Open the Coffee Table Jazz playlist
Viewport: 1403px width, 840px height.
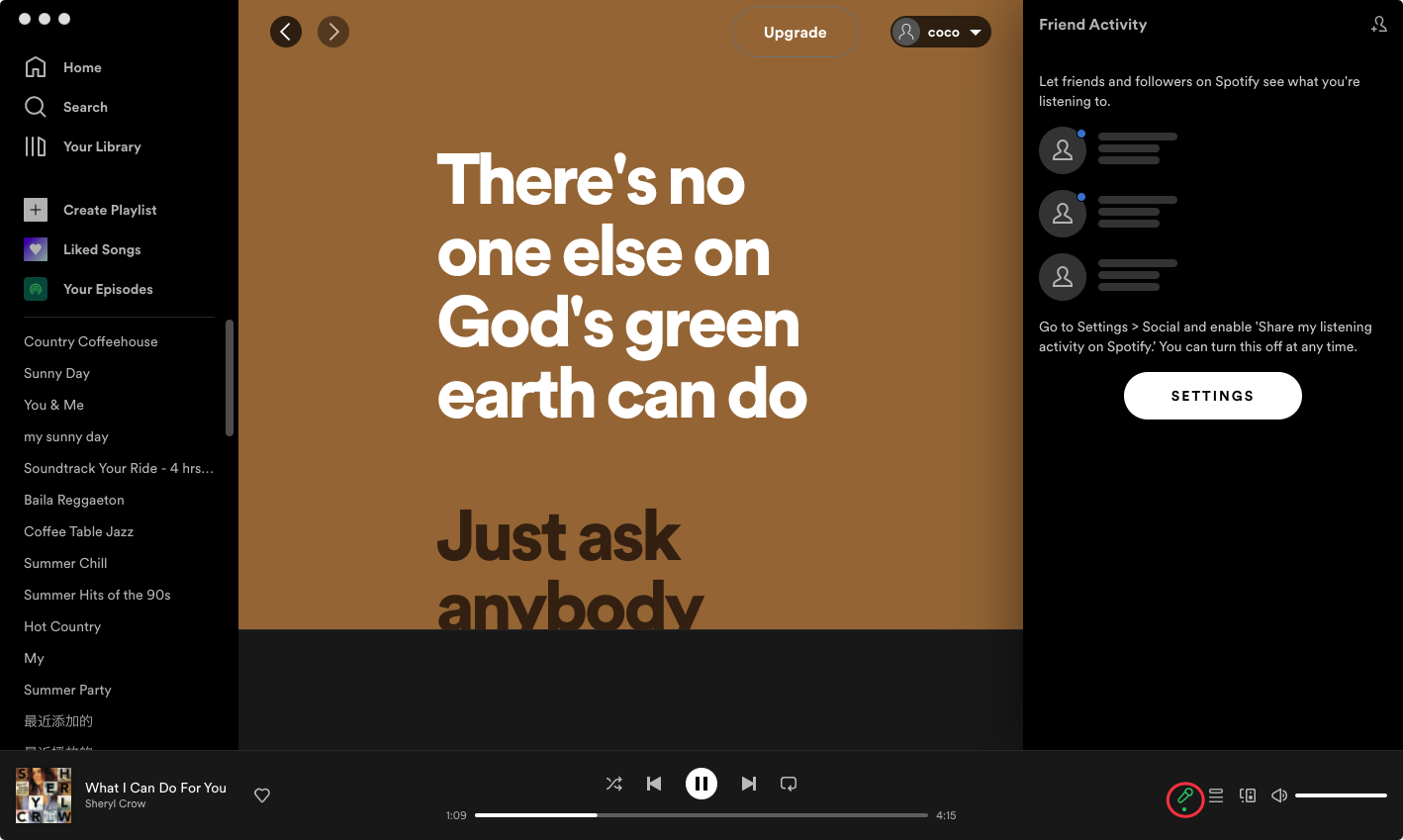click(78, 531)
